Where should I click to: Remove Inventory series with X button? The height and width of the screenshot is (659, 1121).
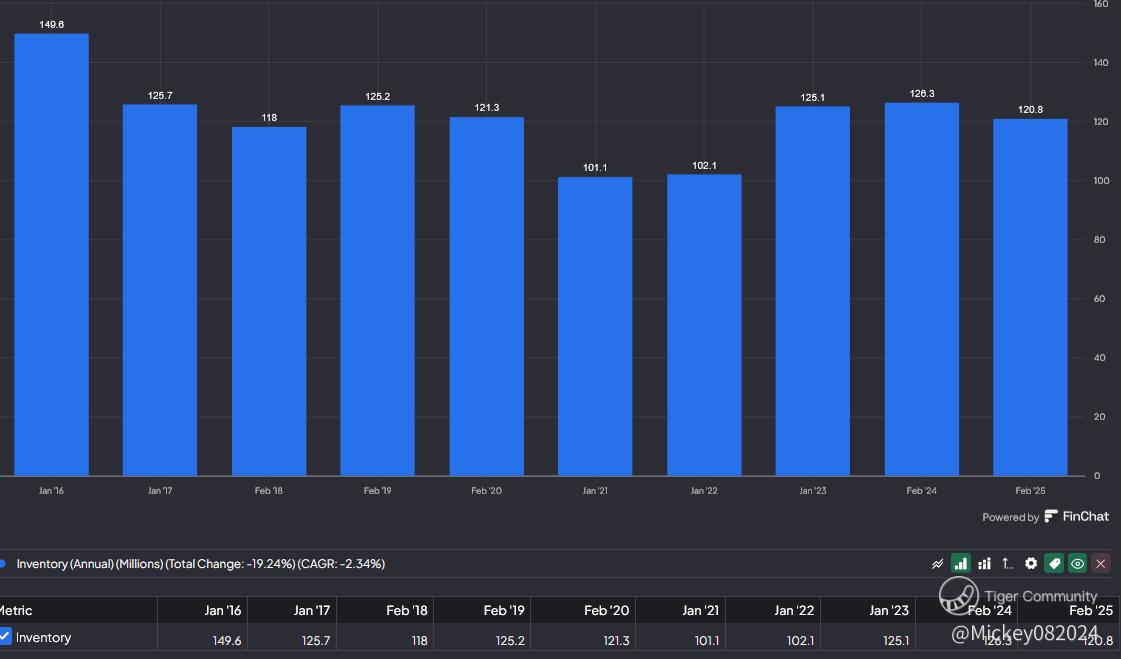(1101, 564)
